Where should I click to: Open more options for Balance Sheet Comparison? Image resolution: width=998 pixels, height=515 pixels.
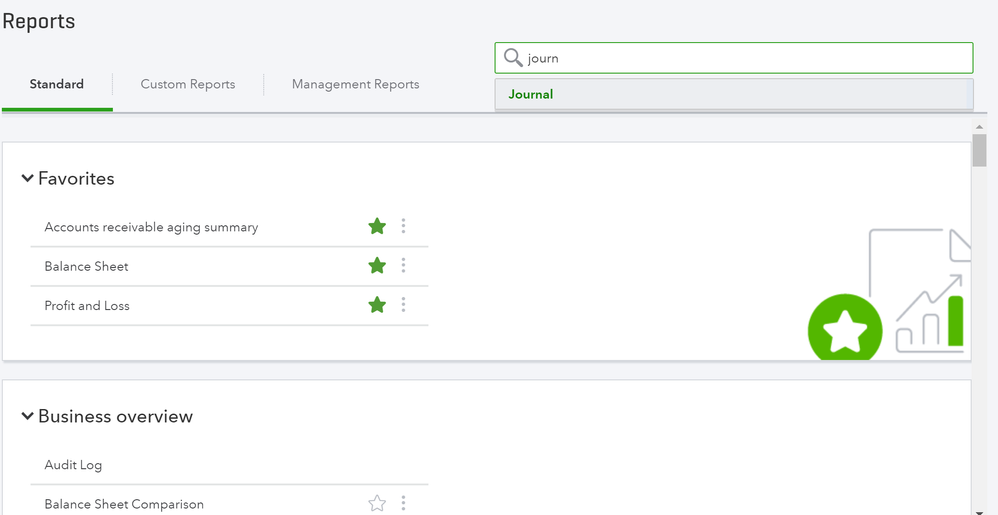[403, 504]
